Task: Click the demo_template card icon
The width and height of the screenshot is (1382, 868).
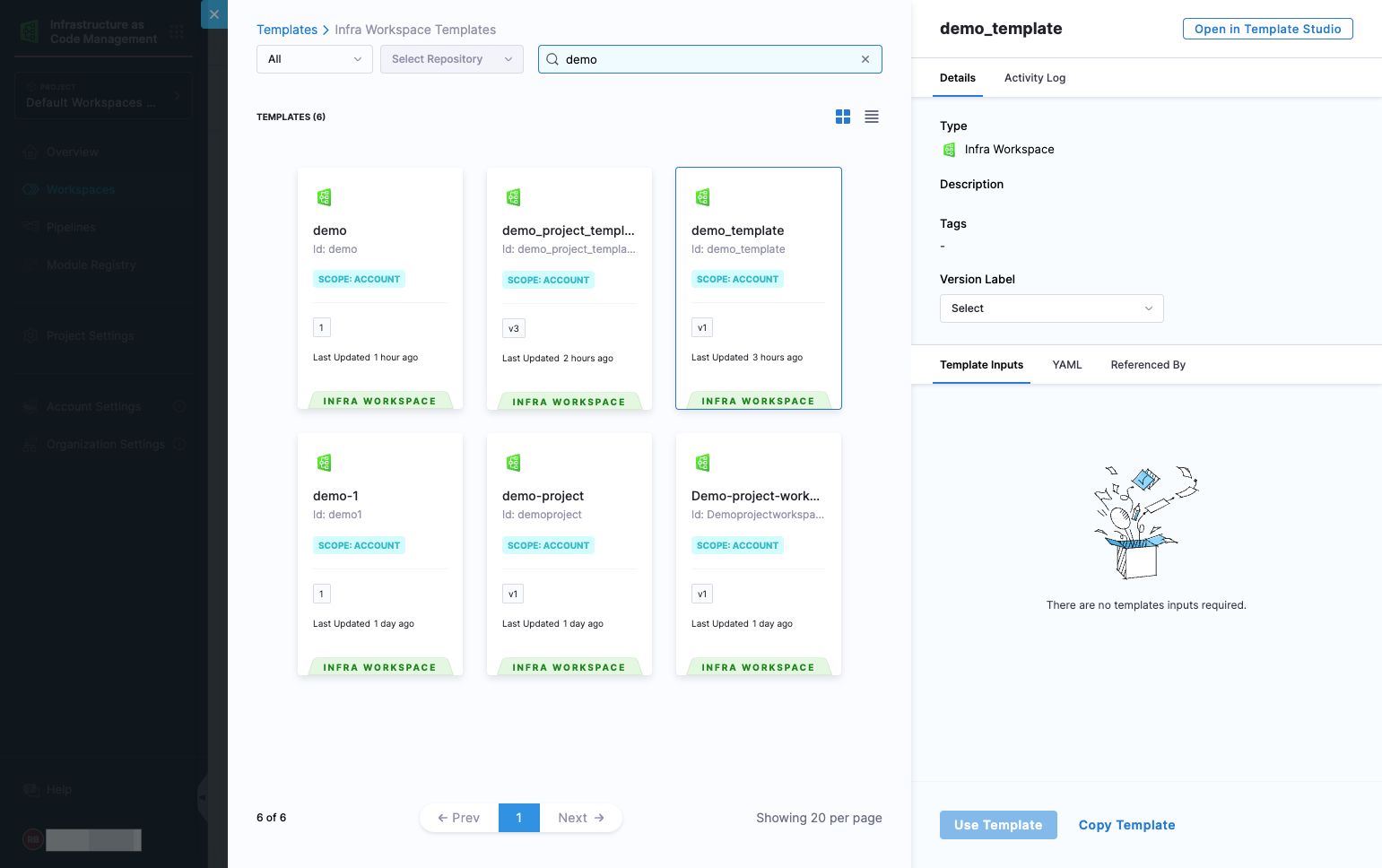Action: pos(703,197)
